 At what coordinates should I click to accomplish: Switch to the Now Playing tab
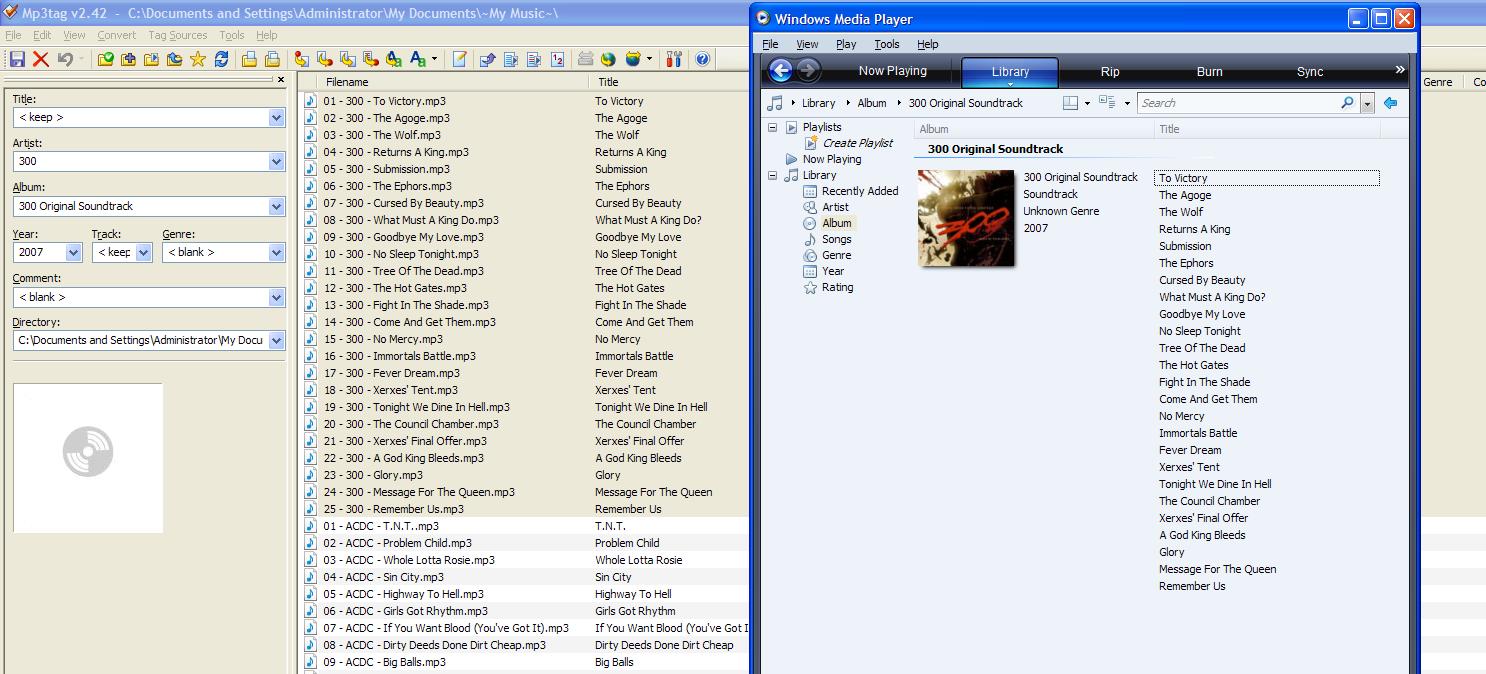point(892,71)
